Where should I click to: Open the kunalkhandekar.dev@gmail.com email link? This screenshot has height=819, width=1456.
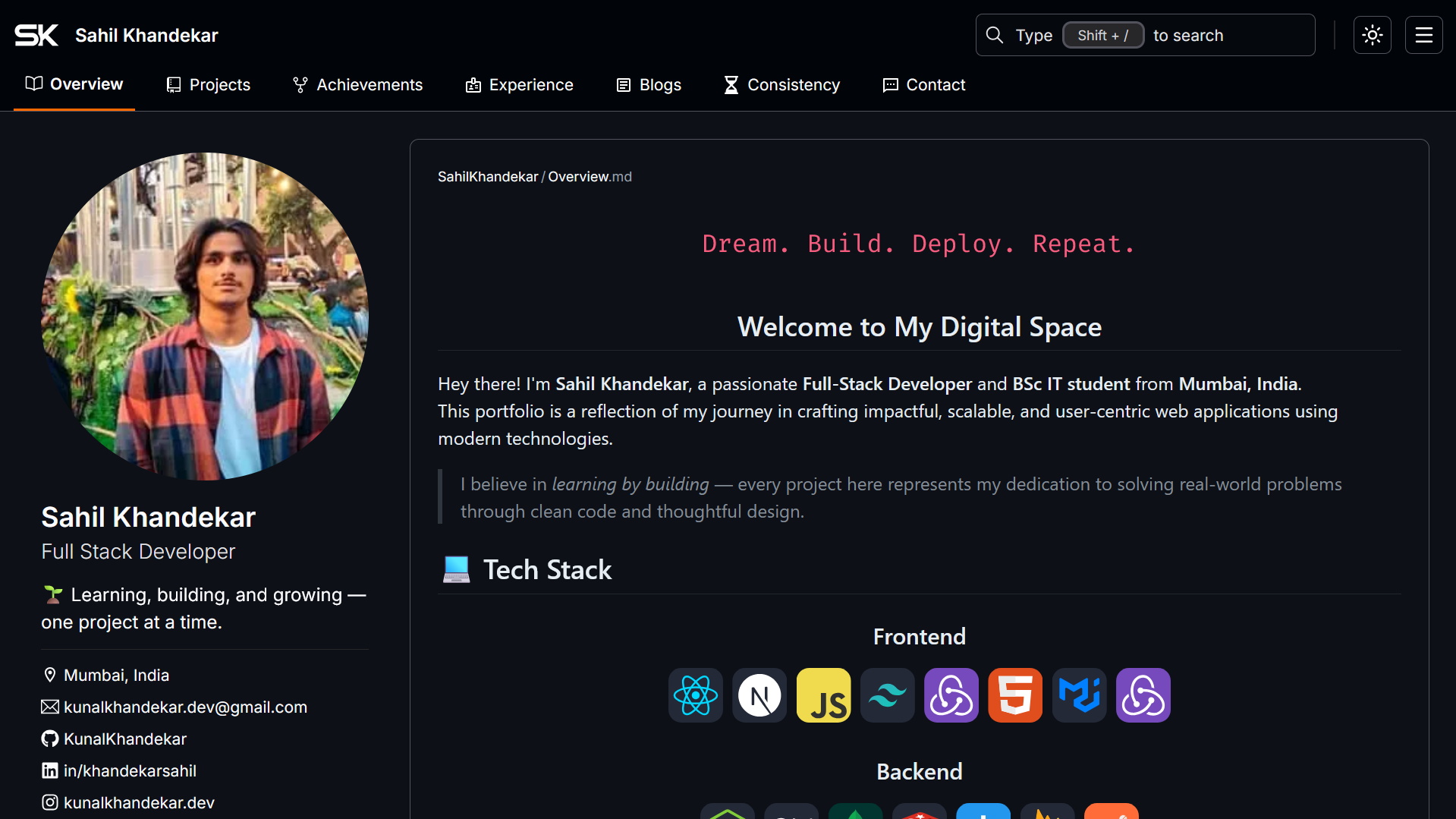185,707
